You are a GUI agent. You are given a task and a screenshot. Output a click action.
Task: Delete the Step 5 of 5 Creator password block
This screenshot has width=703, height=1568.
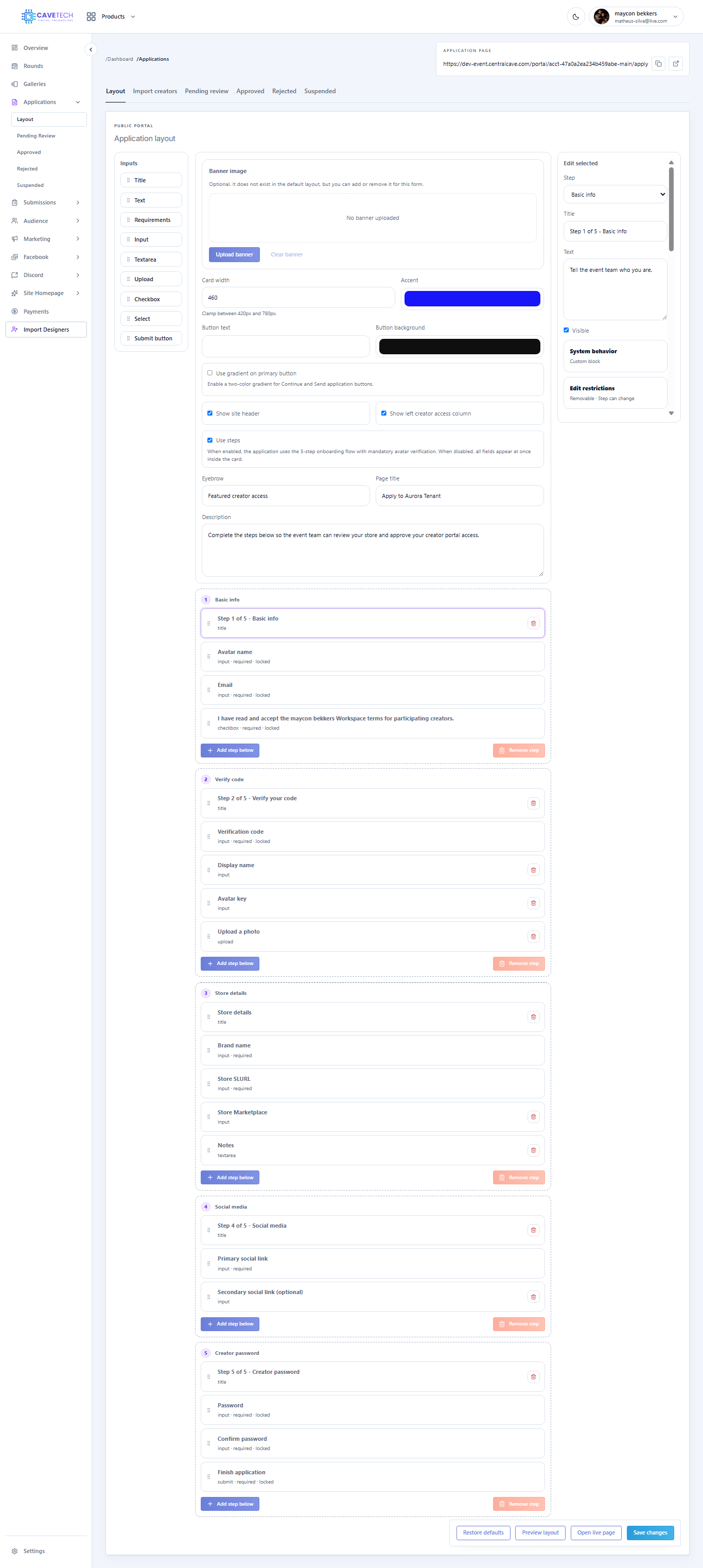pos(533,1377)
